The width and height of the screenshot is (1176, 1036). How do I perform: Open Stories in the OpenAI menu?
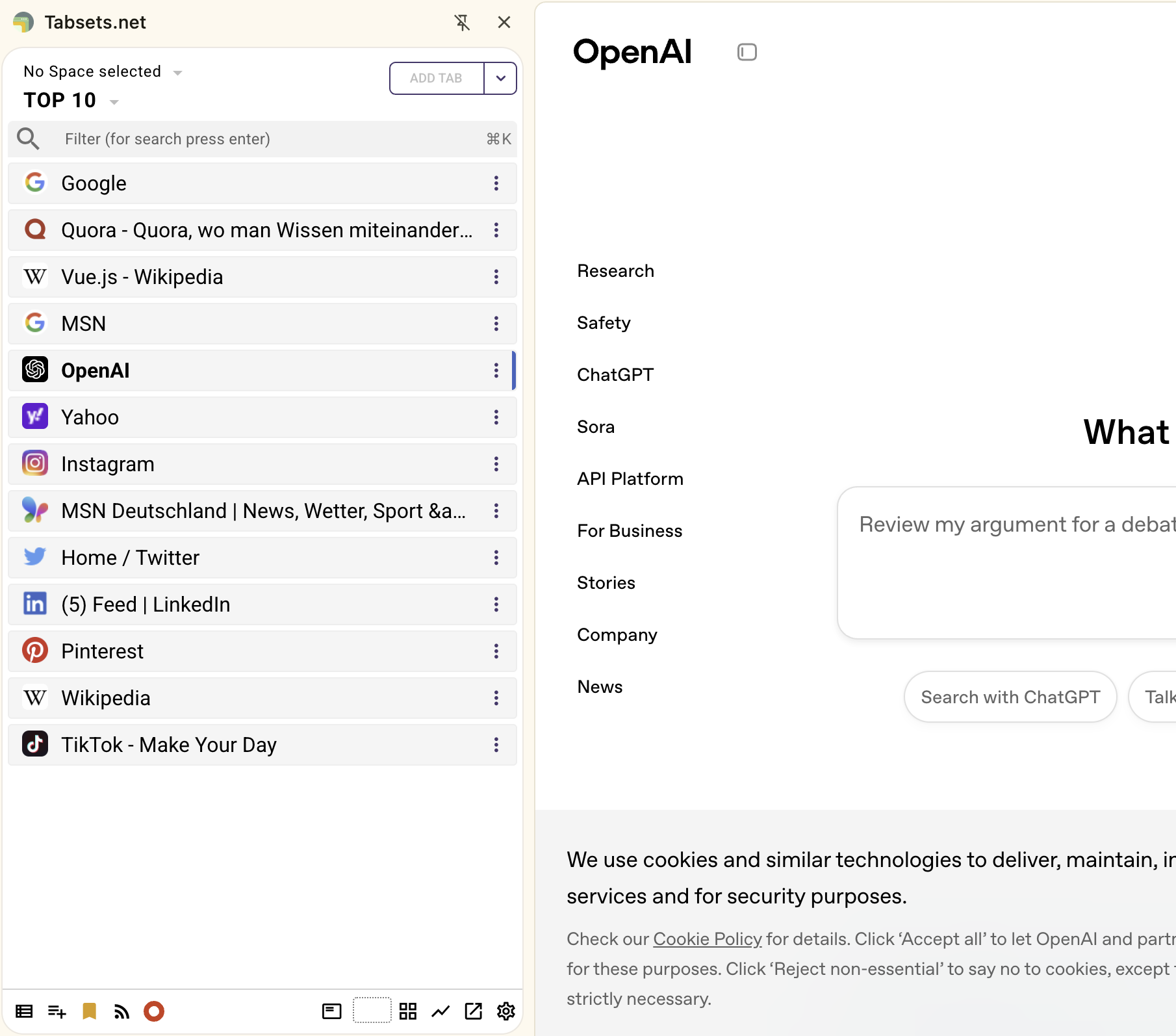606,583
